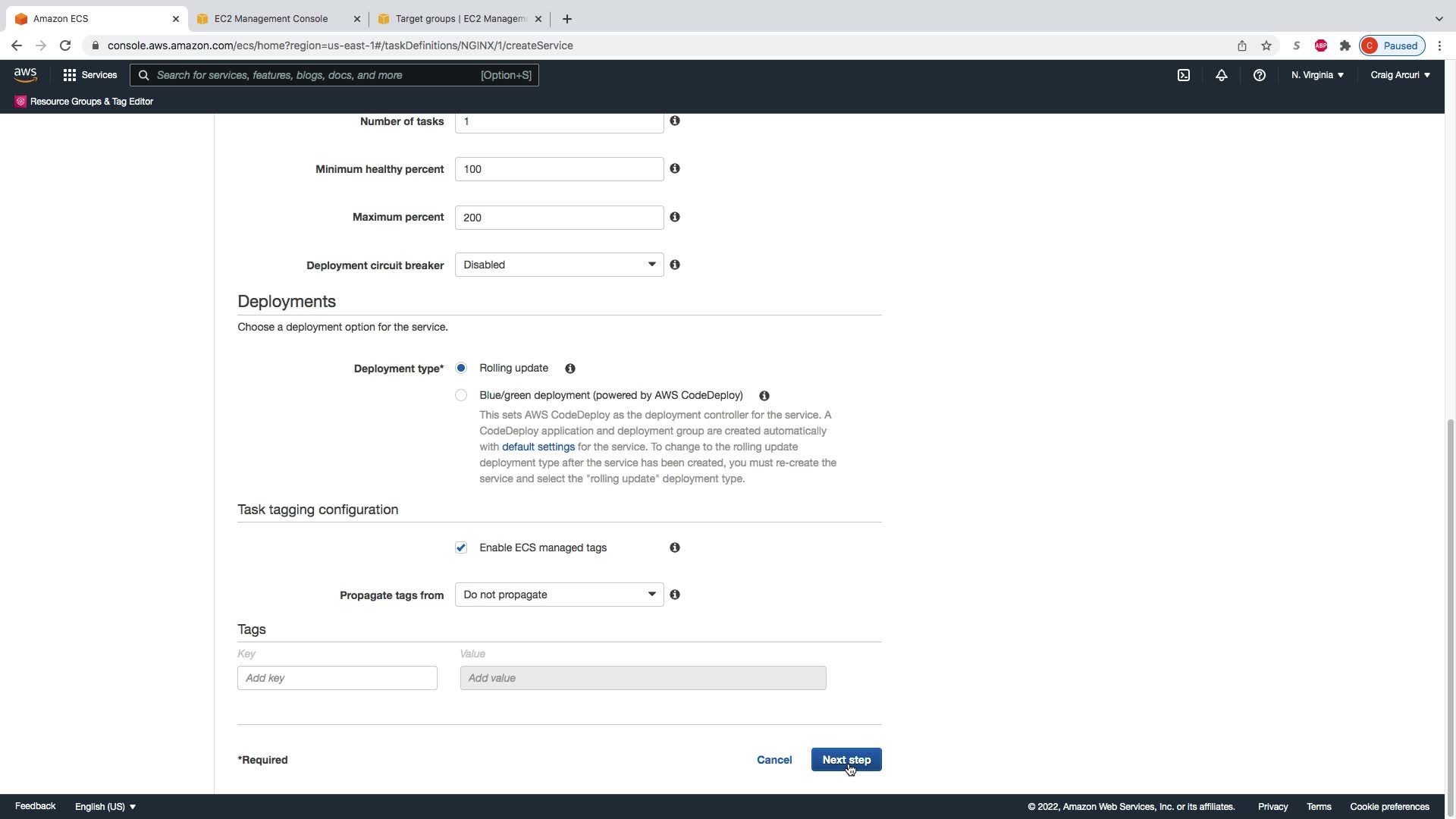Open the AWS support help icon

(1259, 75)
